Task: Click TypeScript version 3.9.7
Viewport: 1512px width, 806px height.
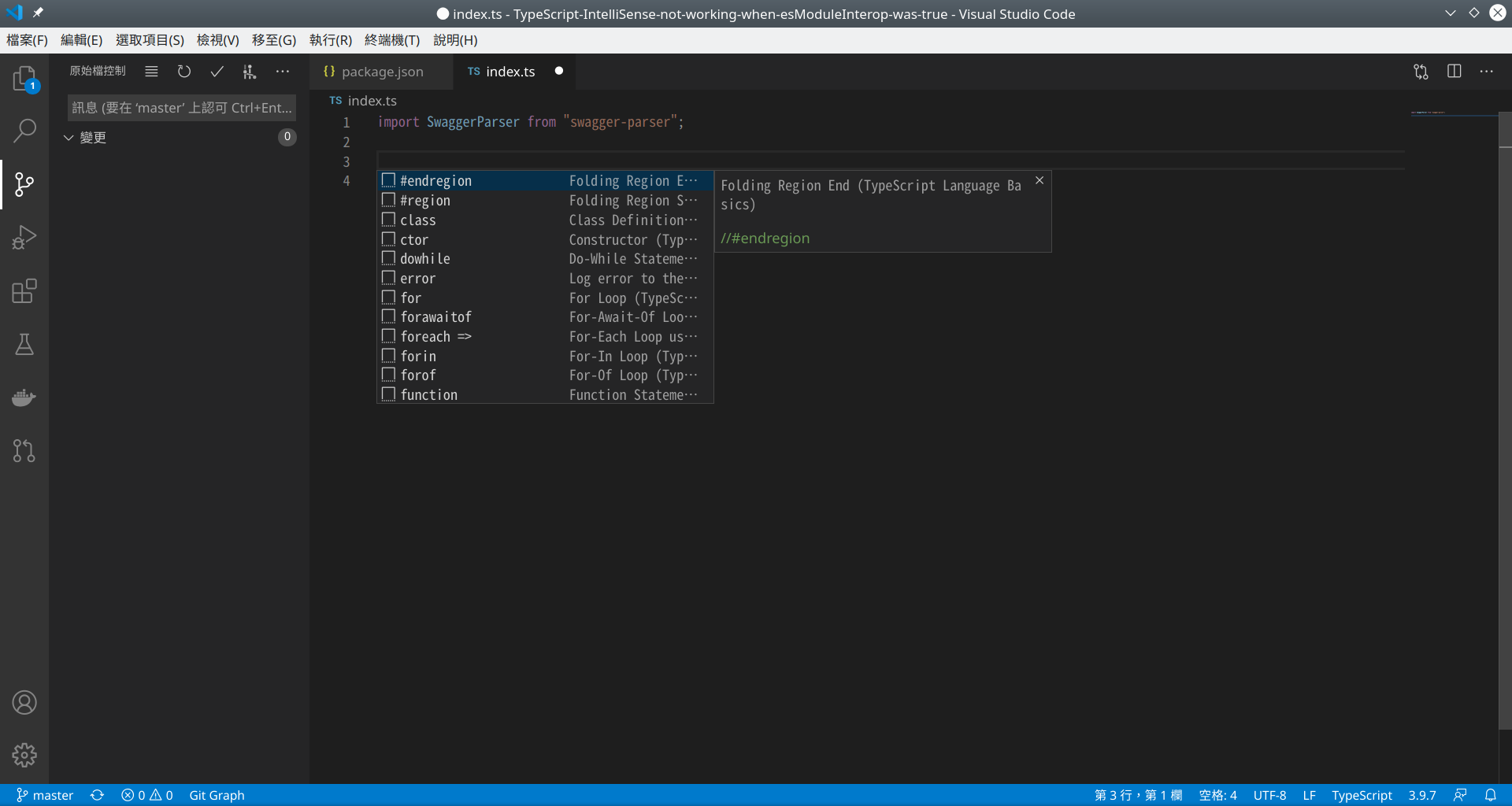Action: pos(1422,795)
